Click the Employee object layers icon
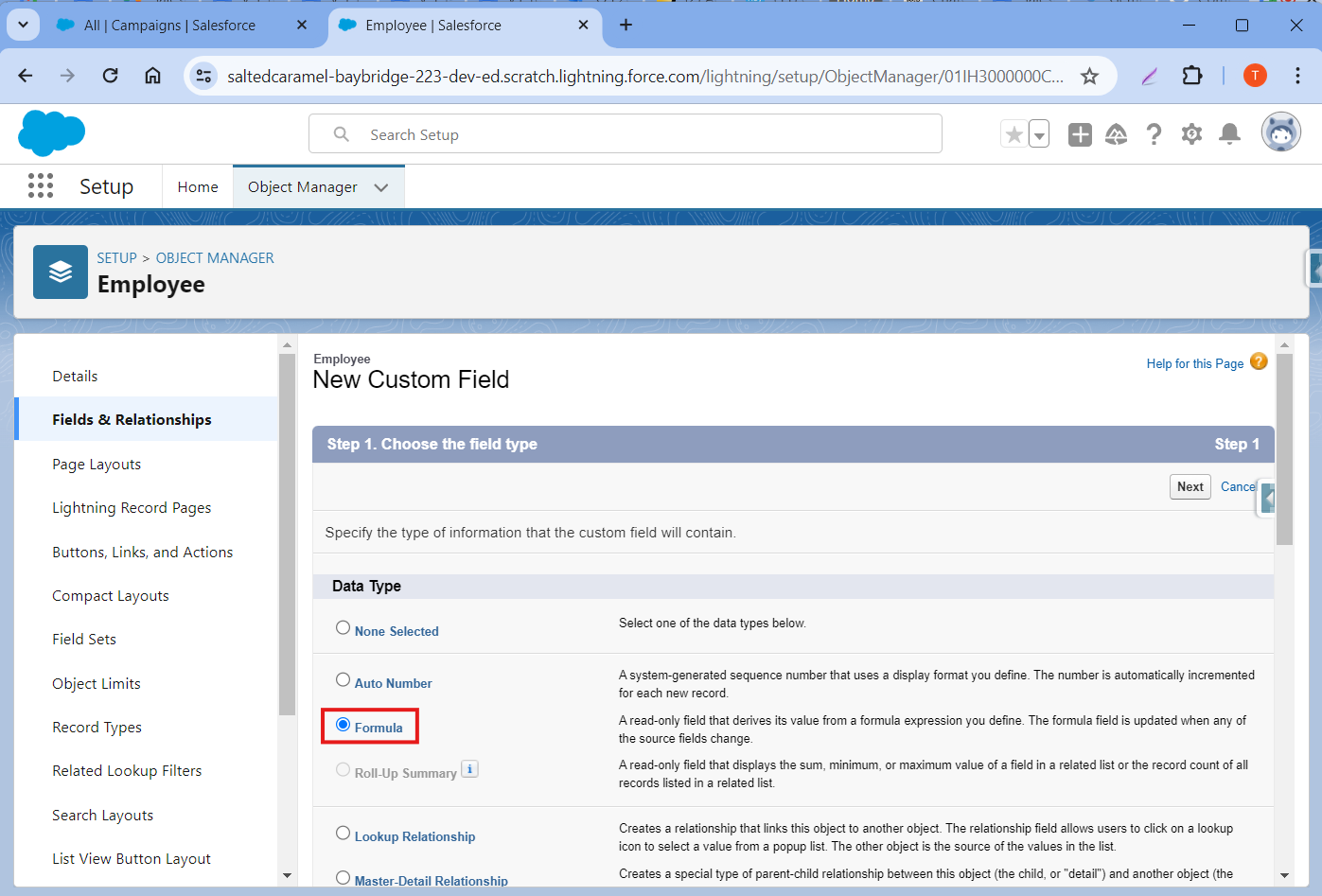Screen dimensions: 1322x896 click(x=61, y=272)
